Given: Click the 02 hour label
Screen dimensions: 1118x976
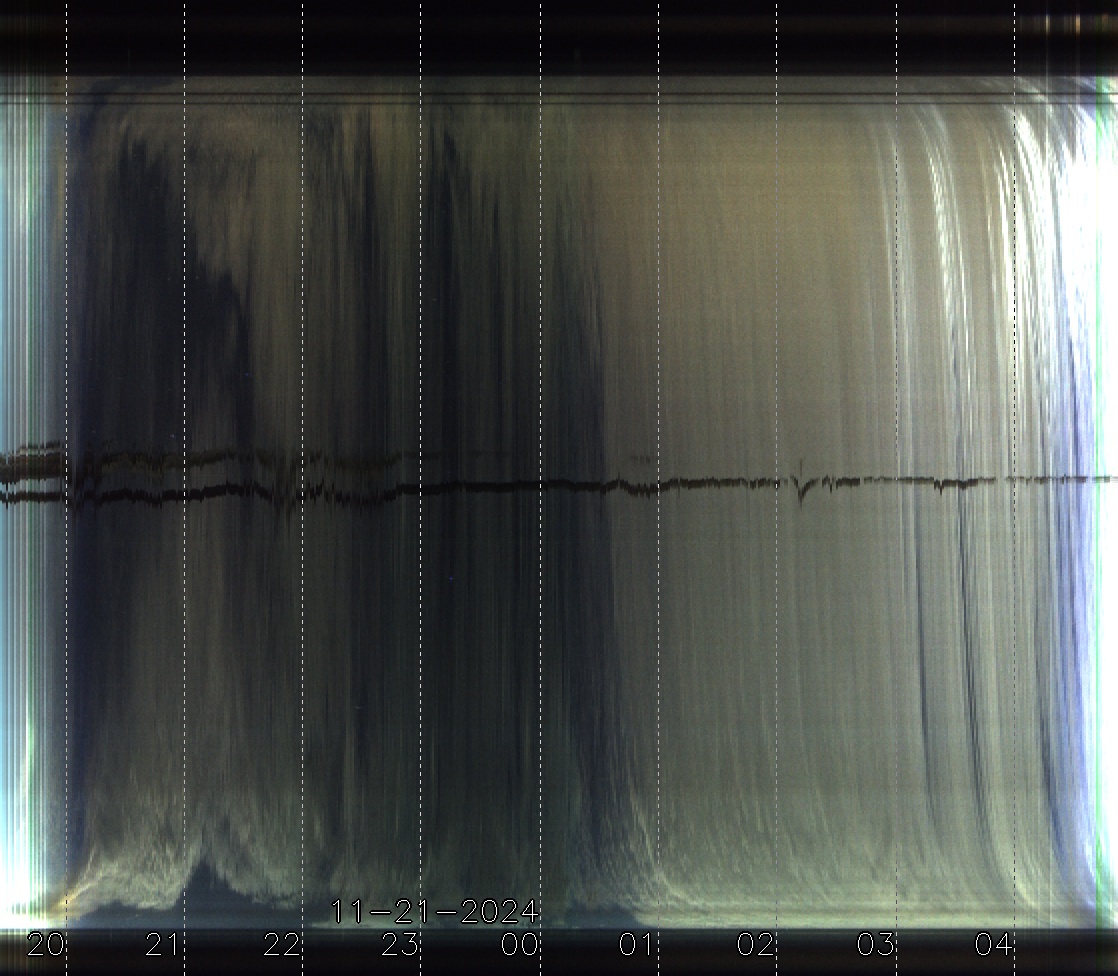Looking at the screenshot, I should point(756,945).
